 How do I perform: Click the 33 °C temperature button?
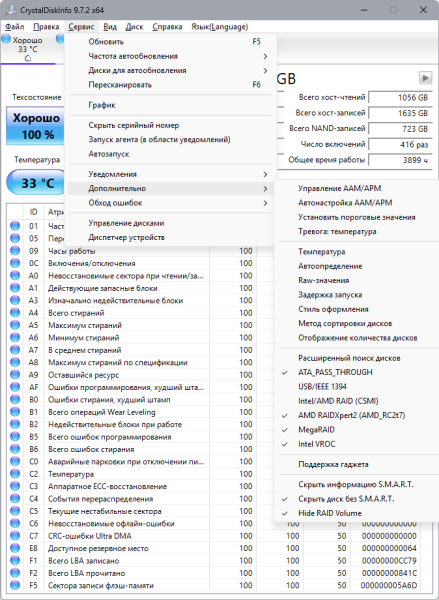pyautogui.click(x=36, y=183)
